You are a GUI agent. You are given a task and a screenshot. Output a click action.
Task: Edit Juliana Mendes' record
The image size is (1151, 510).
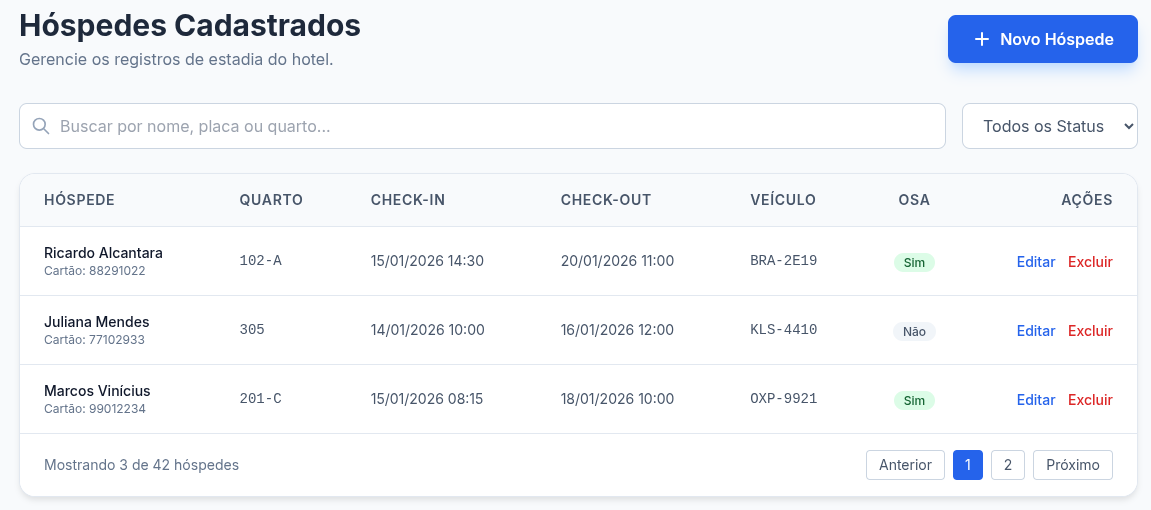tap(1035, 331)
